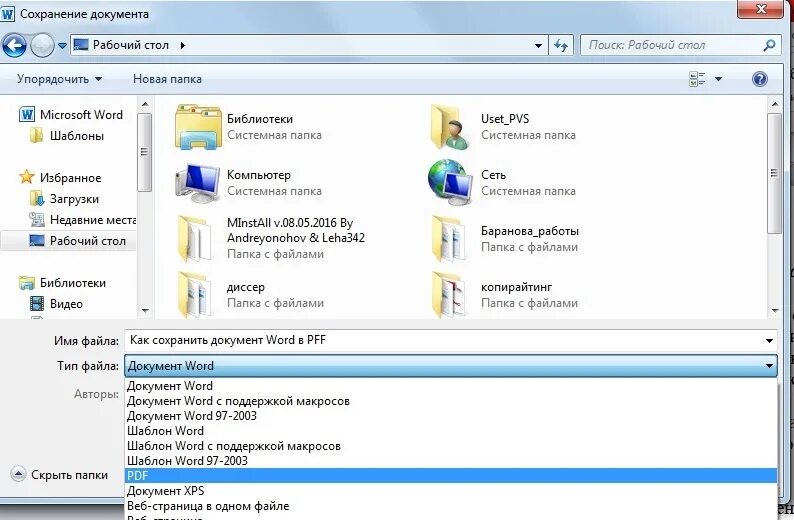Click the Шаблоны folder icon in sidebar
The image size is (794, 520).
pos(36,136)
